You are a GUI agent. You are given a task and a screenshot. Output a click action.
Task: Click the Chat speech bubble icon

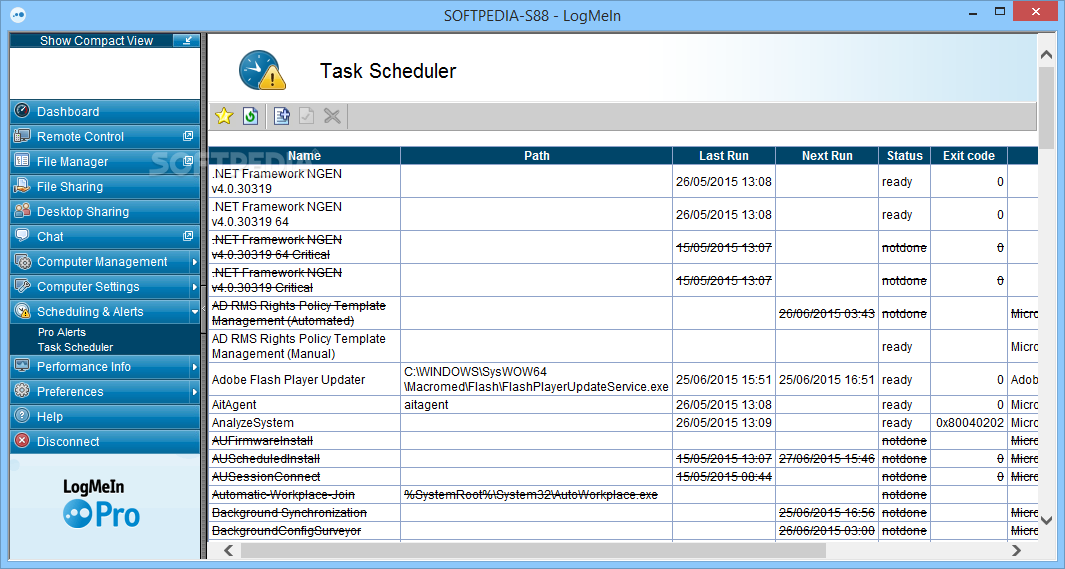click(x=22, y=236)
